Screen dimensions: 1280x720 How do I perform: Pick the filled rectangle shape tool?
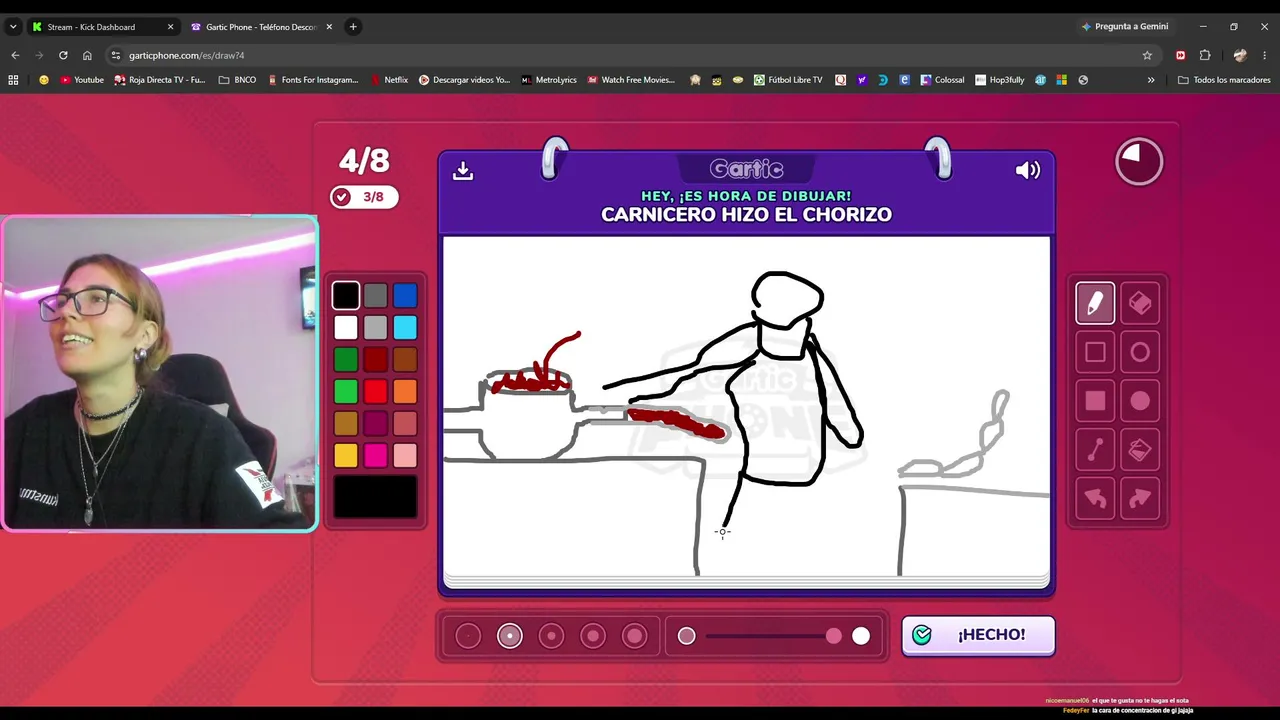[x=1095, y=401]
